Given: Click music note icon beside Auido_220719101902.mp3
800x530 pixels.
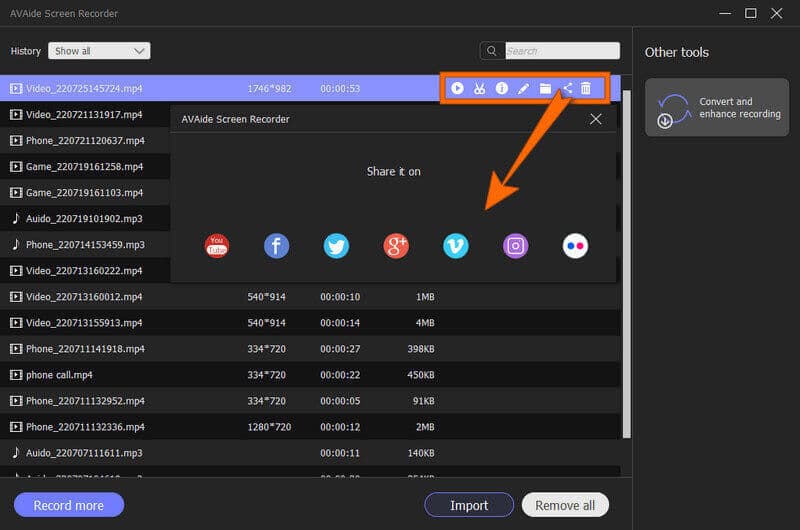Looking at the screenshot, I should tap(16, 218).
